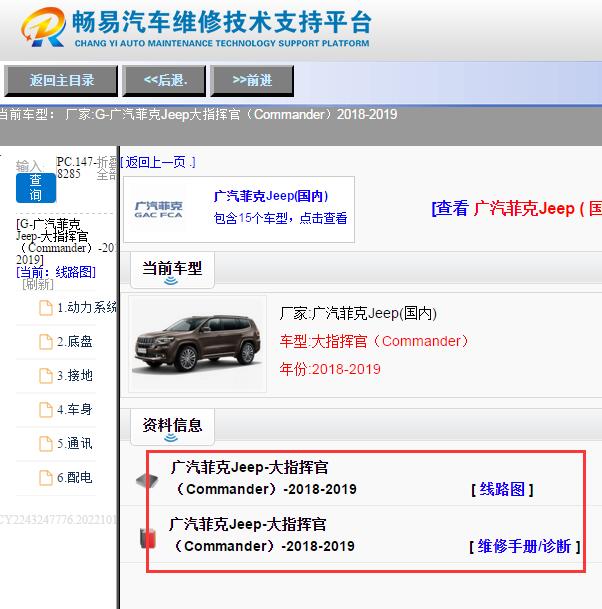Click the 返回主目录 button
Screen dimensions: 602x609
pyautogui.click(x=61, y=80)
